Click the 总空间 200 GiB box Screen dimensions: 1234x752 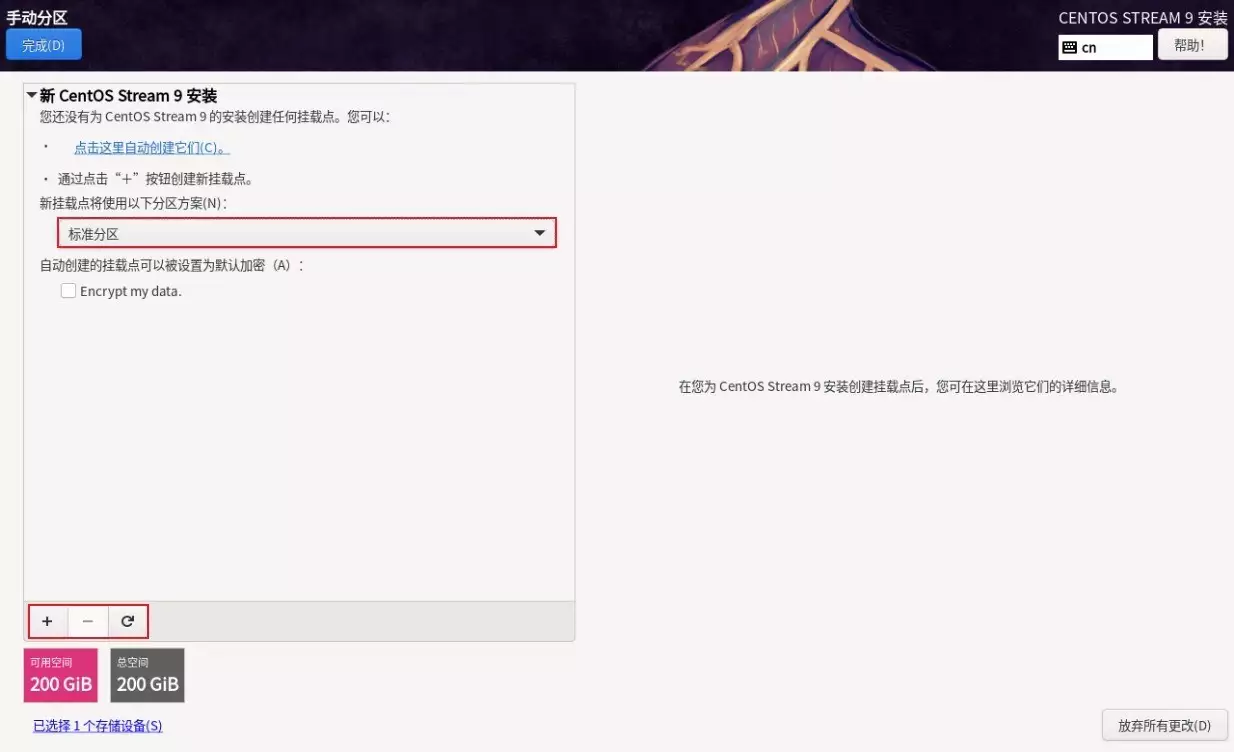pos(147,675)
